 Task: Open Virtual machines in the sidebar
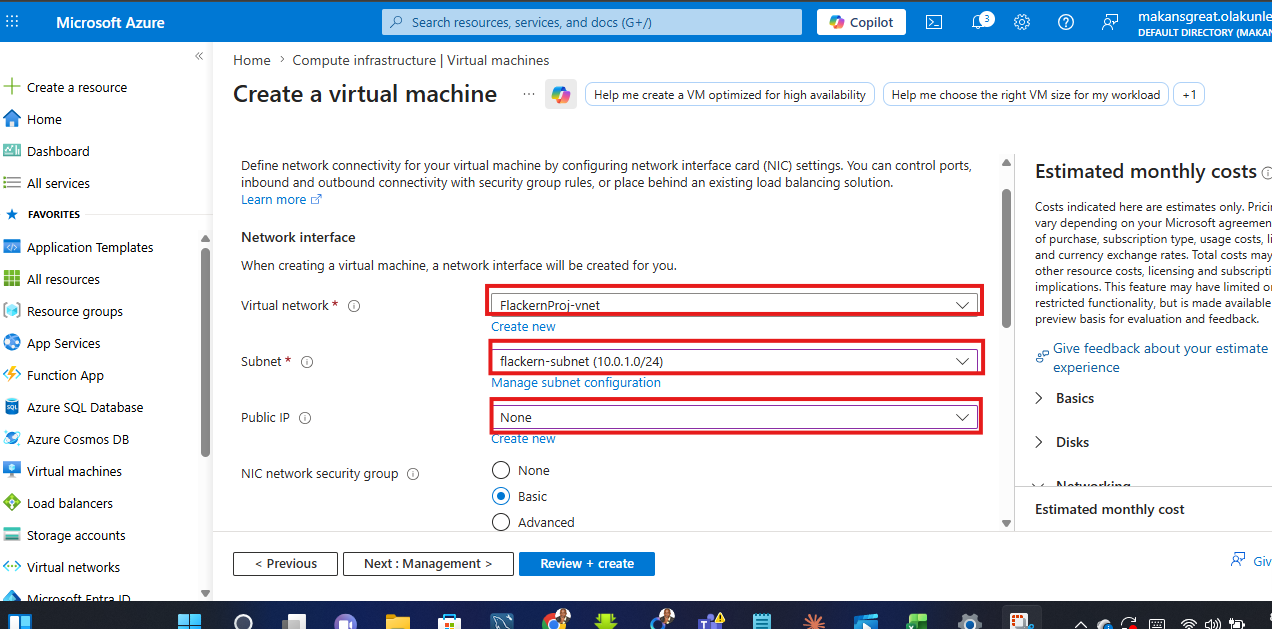pyautogui.click(x=74, y=471)
